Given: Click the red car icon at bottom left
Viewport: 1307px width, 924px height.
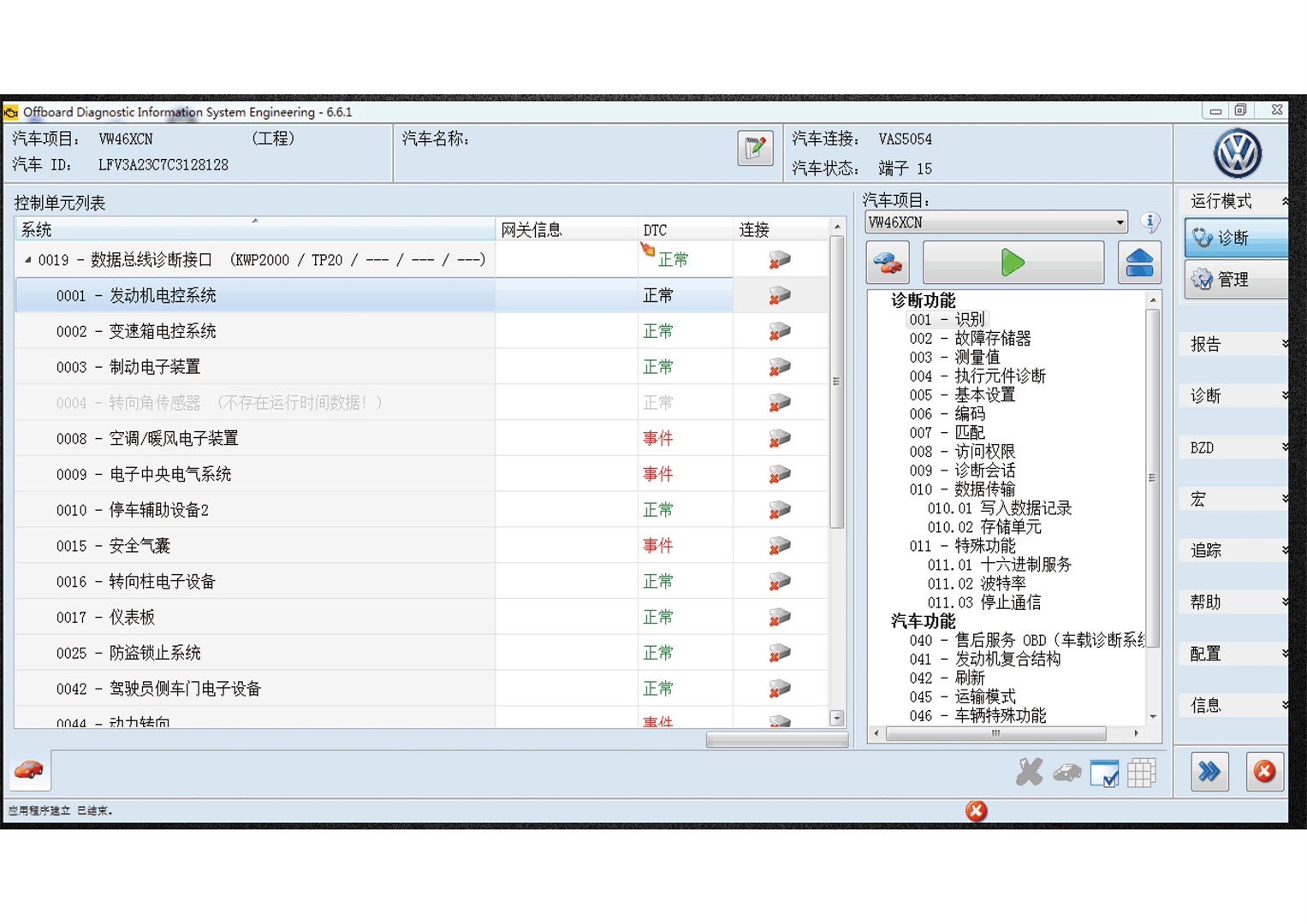Looking at the screenshot, I should [29, 770].
